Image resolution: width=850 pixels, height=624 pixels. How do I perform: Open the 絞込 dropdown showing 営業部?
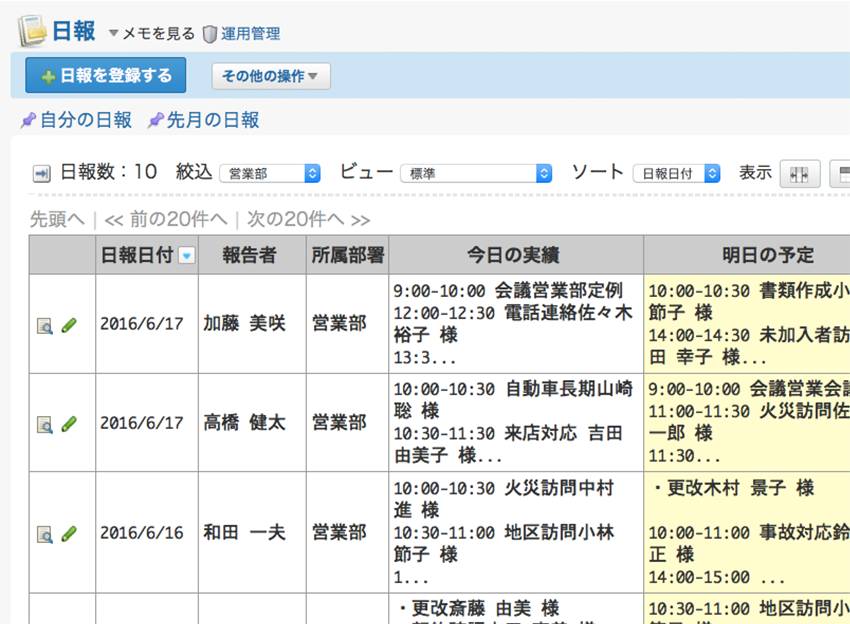click(x=269, y=173)
